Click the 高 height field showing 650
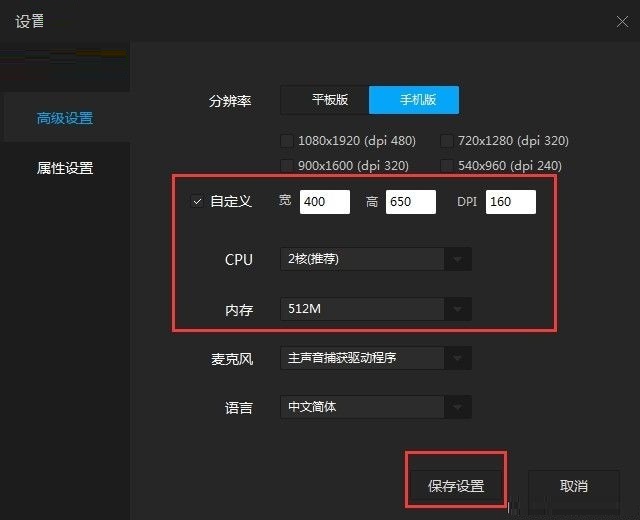Screen dimensions: 640x520 (411, 202)
